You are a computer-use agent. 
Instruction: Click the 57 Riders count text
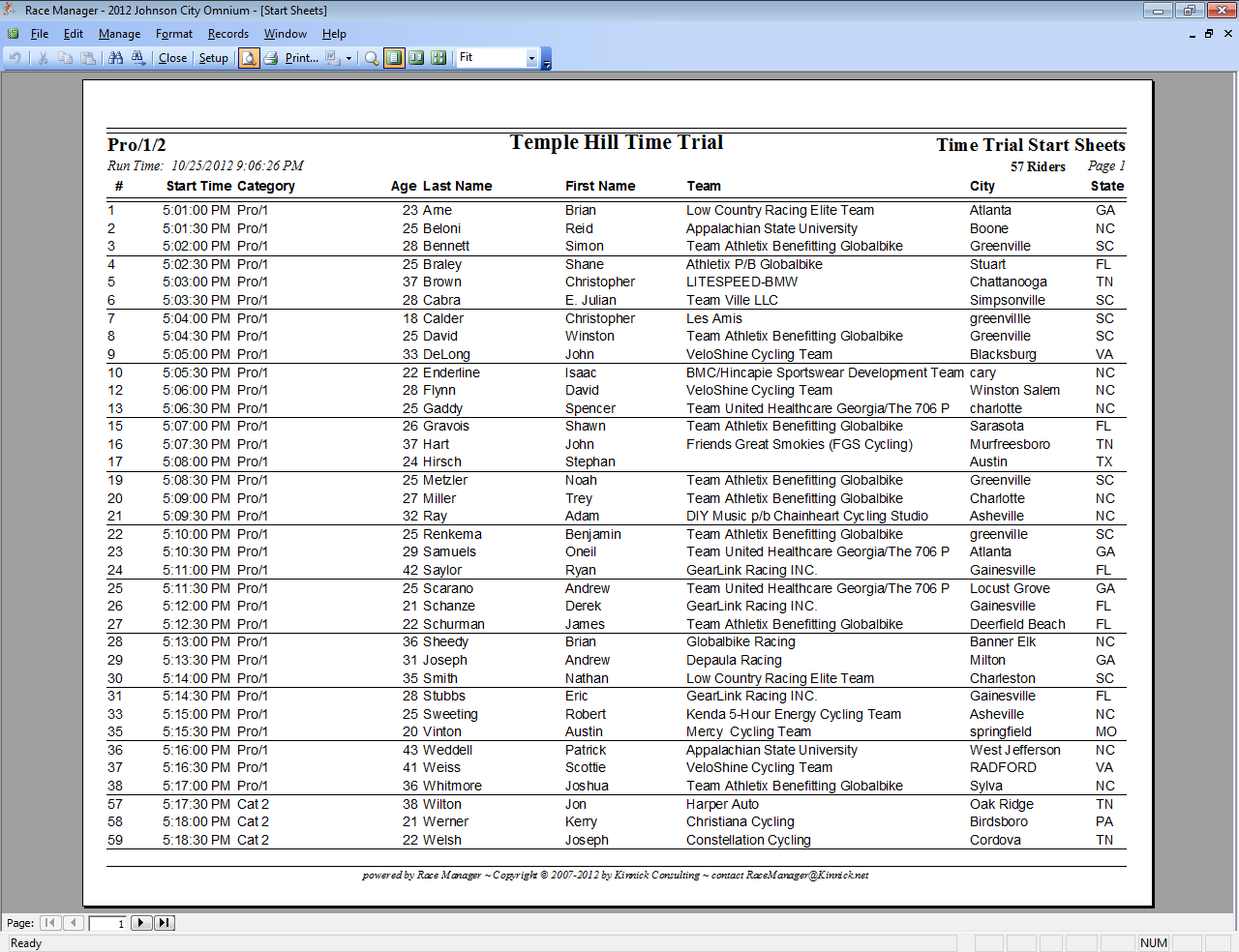coord(1038,166)
